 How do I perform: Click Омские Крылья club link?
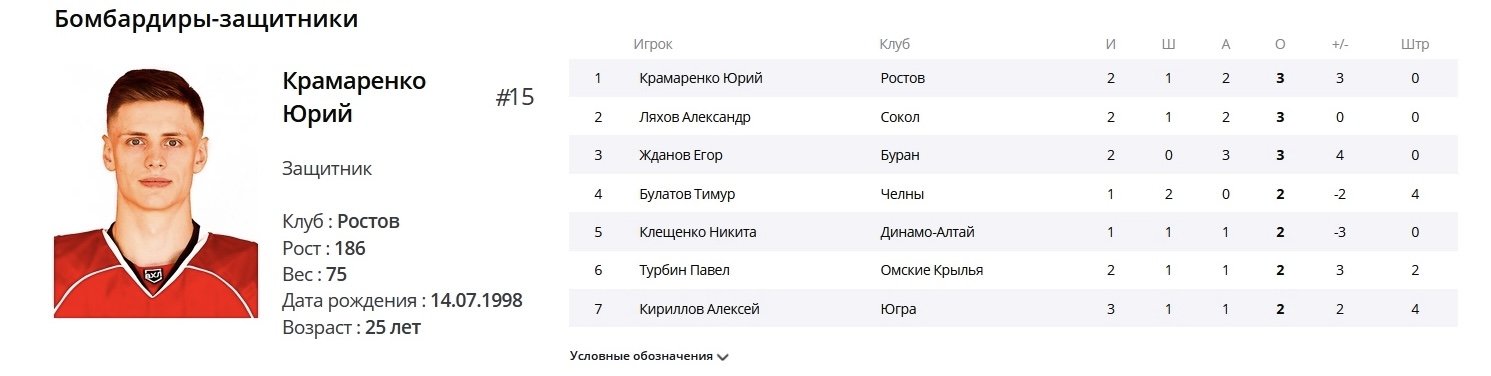[932, 270]
